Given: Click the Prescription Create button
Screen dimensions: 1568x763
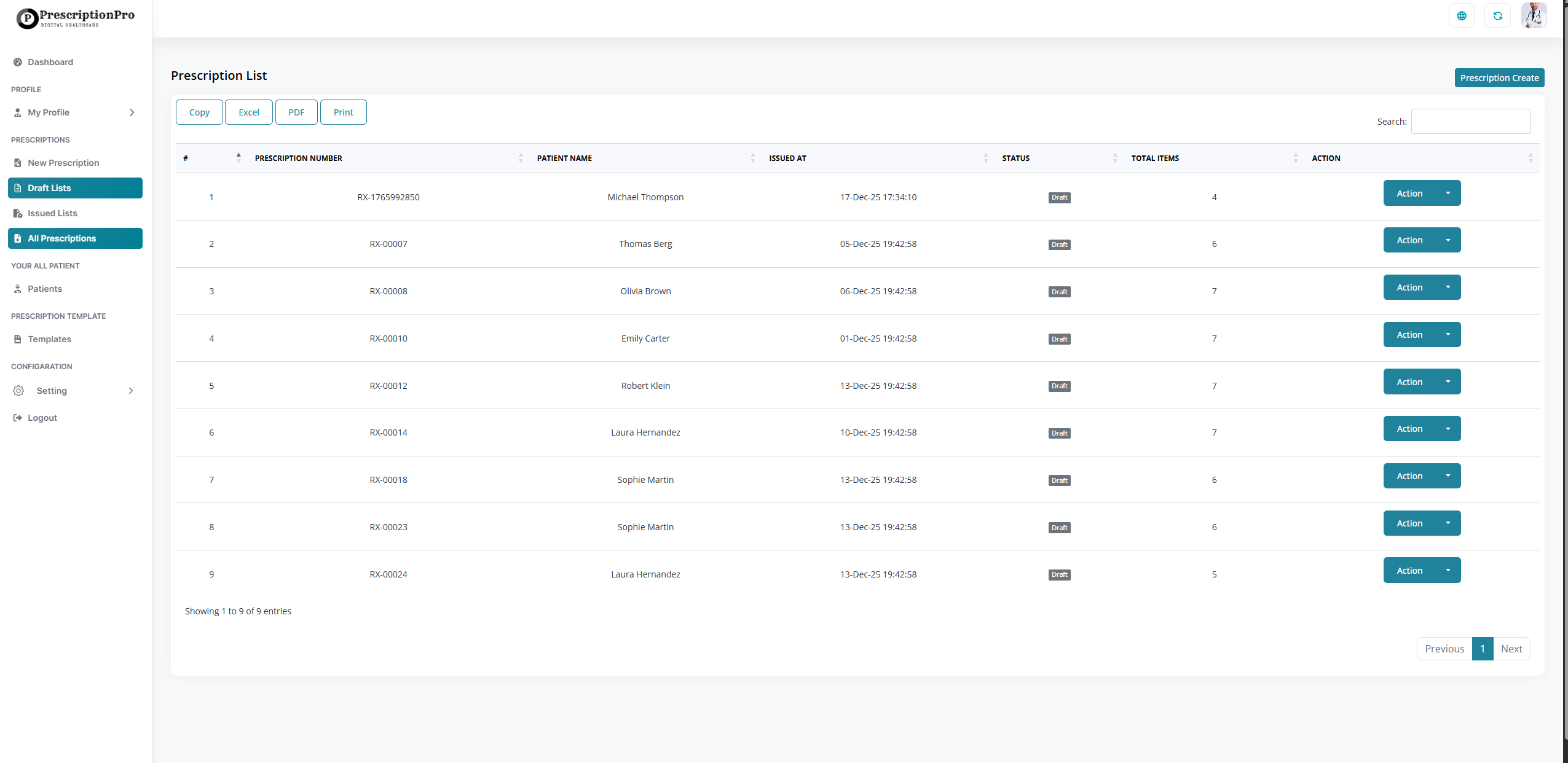Looking at the screenshot, I should click(1499, 78).
